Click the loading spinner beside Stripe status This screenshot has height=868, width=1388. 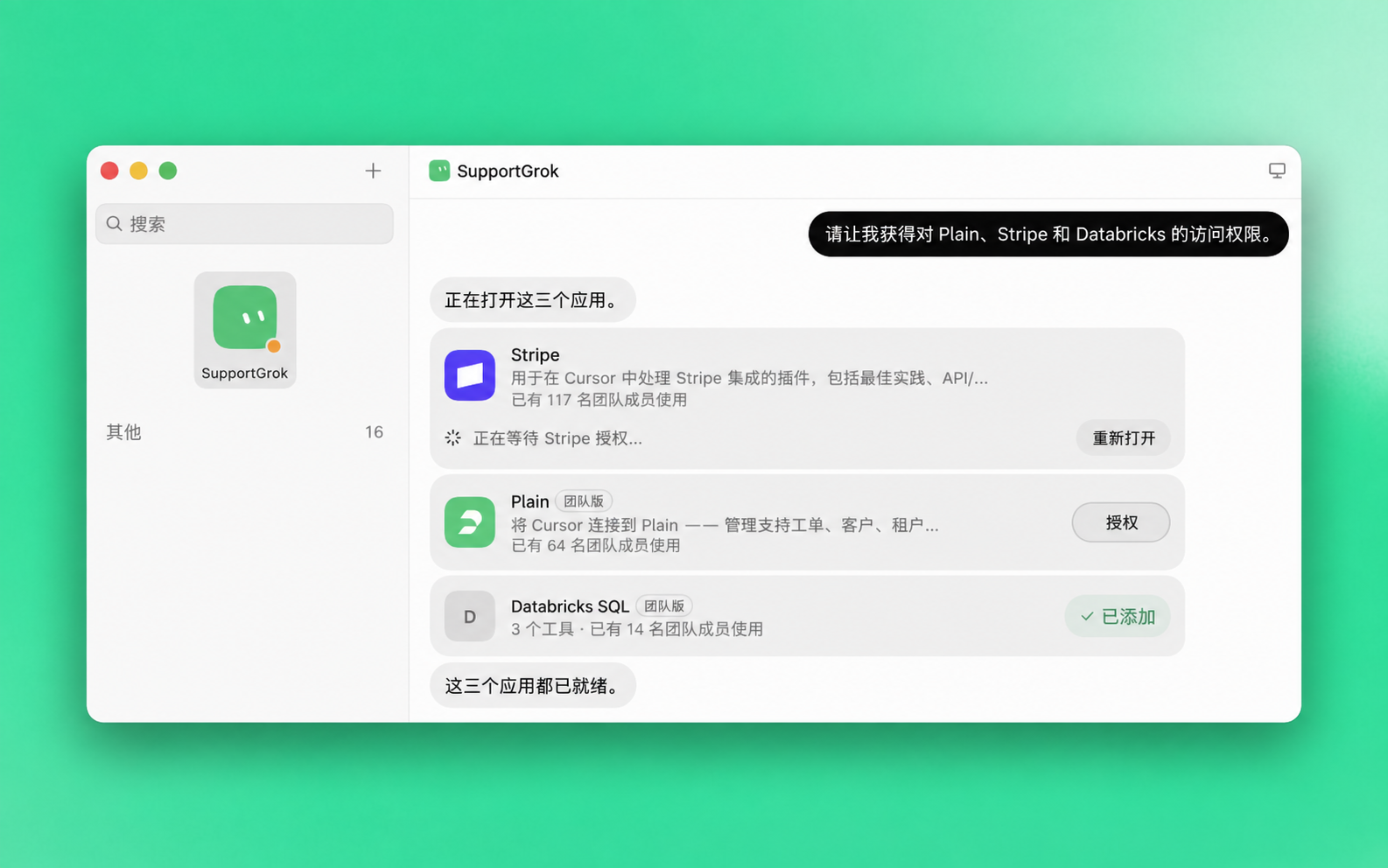(x=452, y=437)
